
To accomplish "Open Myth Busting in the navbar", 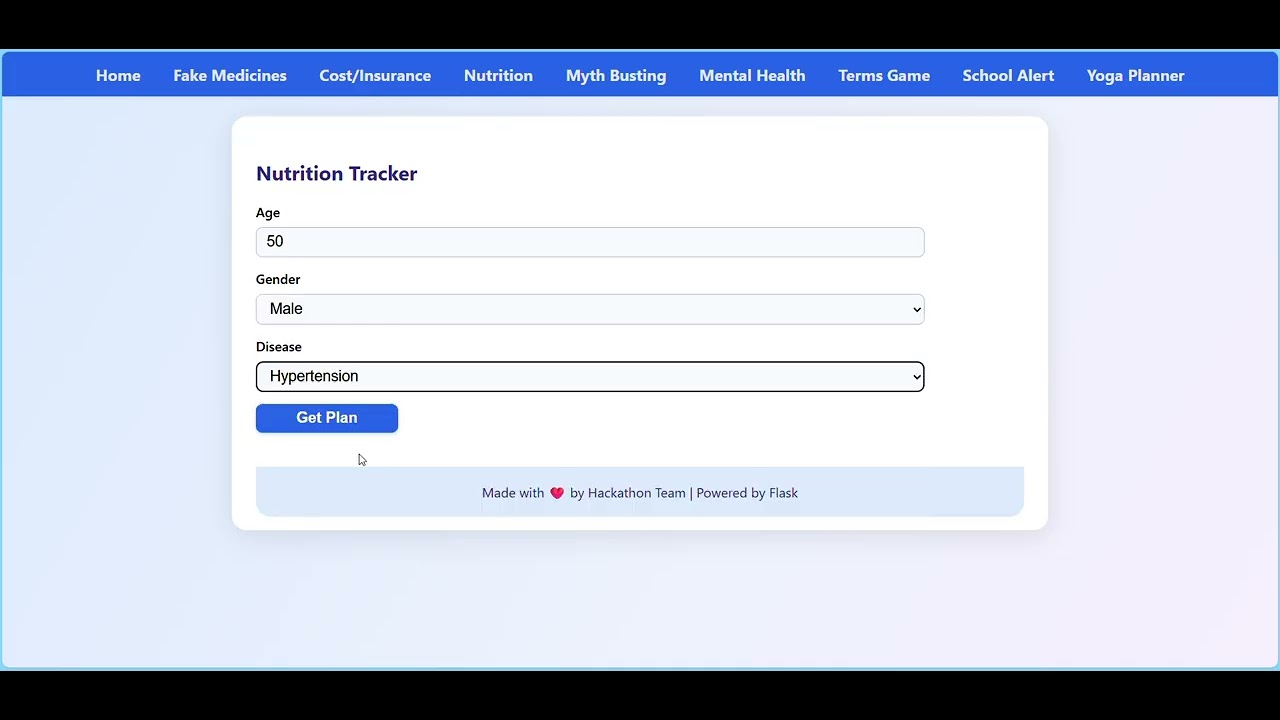I will coord(616,76).
